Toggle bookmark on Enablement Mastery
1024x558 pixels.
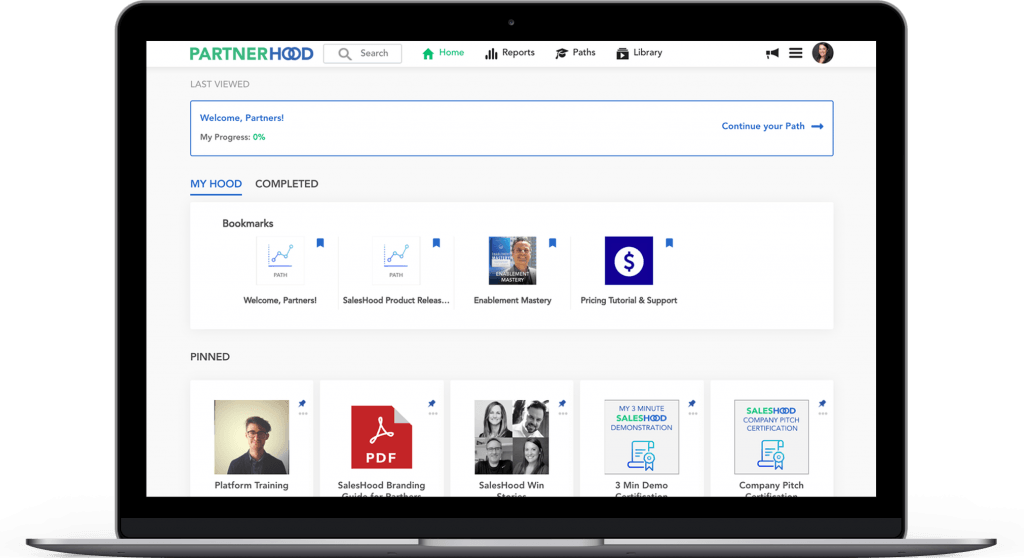(x=552, y=243)
